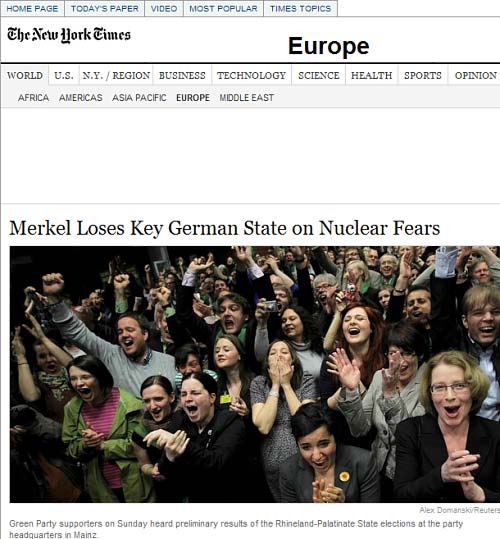Open TIMES TOPICS tab
The height and width of the screenshot is (539, 500).
coord(300,9)
